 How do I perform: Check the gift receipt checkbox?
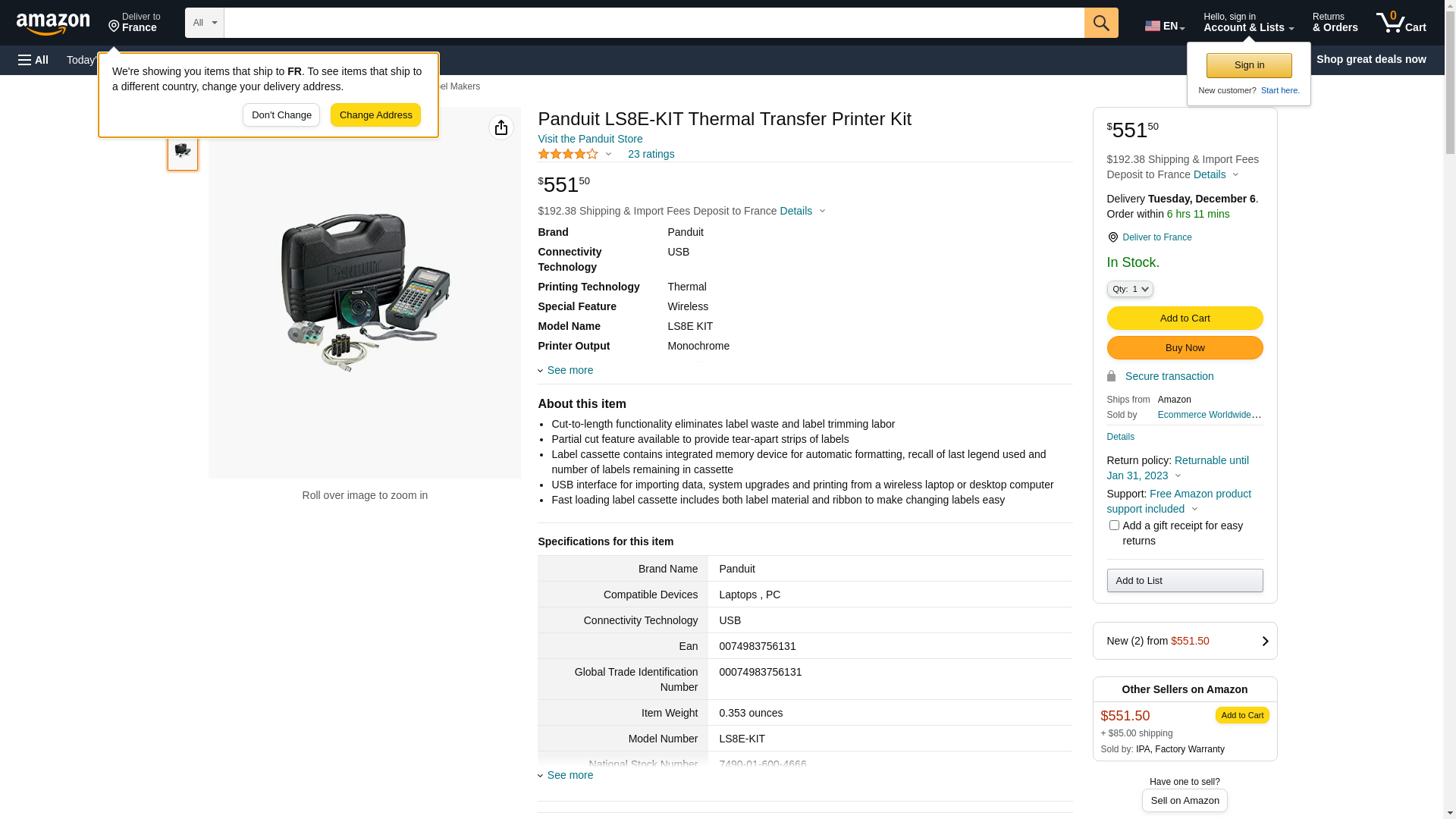click(x=1113, y=525)
